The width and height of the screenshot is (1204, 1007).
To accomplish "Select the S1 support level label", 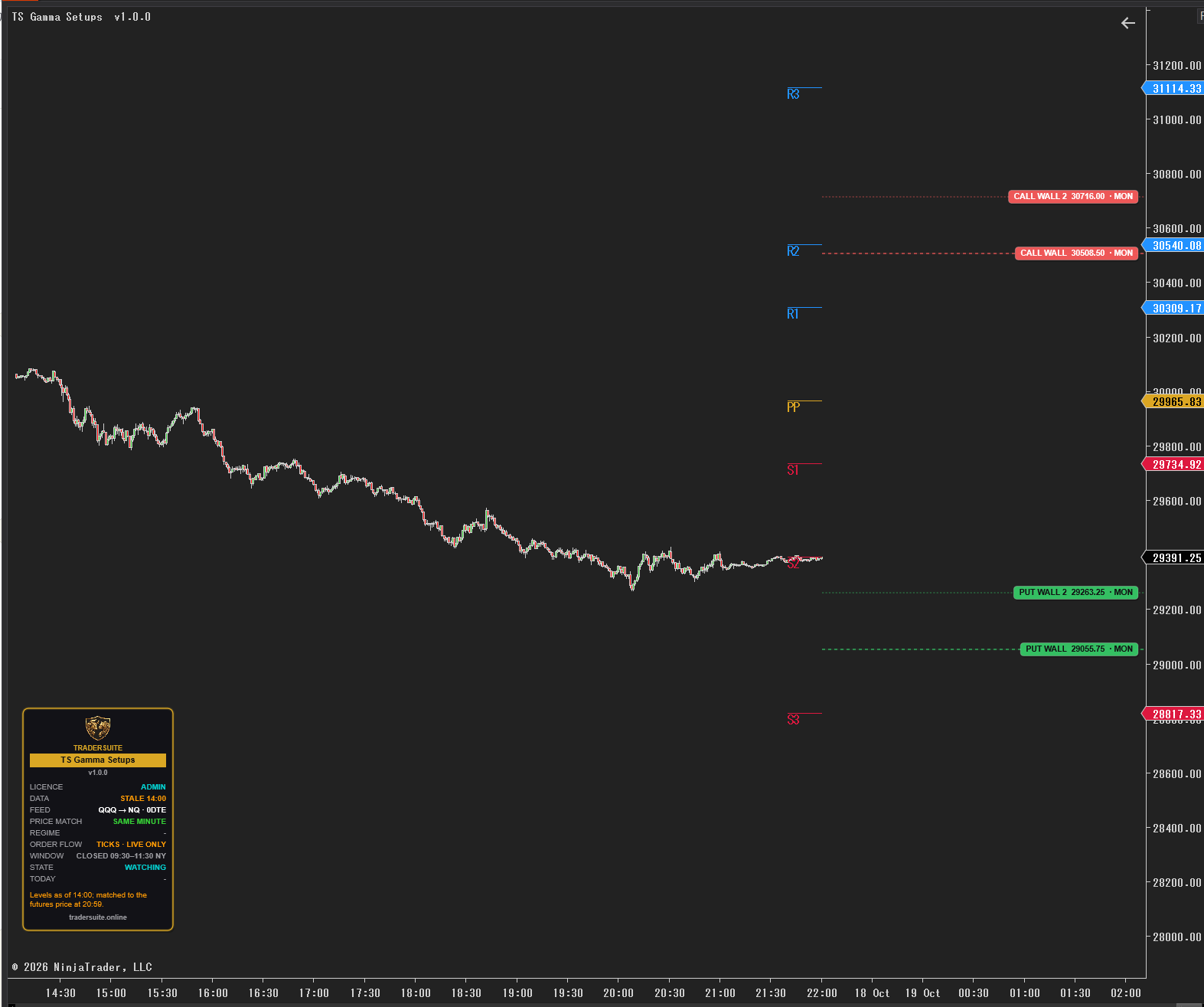I will [793, 470].
